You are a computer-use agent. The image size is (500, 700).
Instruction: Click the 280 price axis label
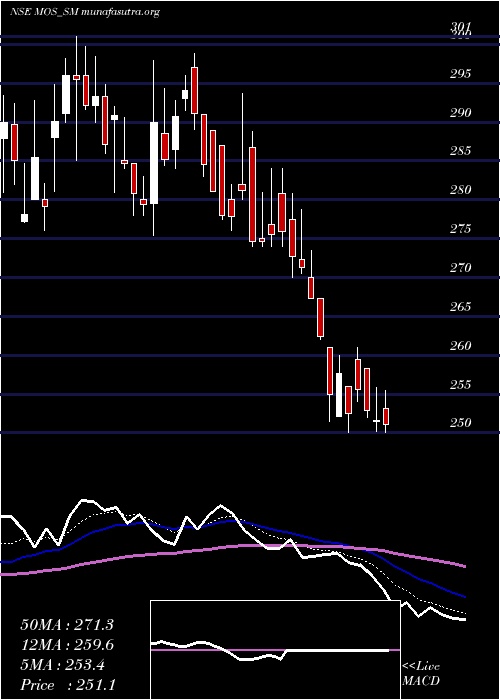click(x=461, y=190)
